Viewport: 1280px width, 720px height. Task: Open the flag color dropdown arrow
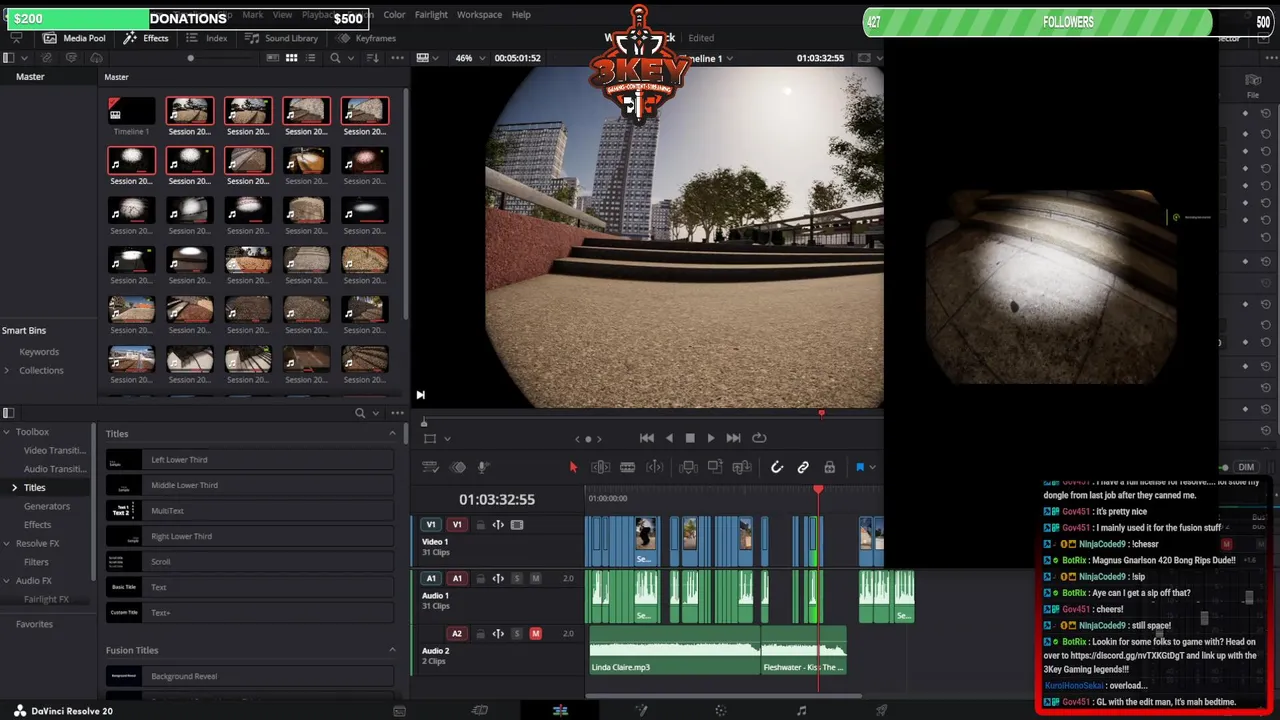(x=873, y=467)
